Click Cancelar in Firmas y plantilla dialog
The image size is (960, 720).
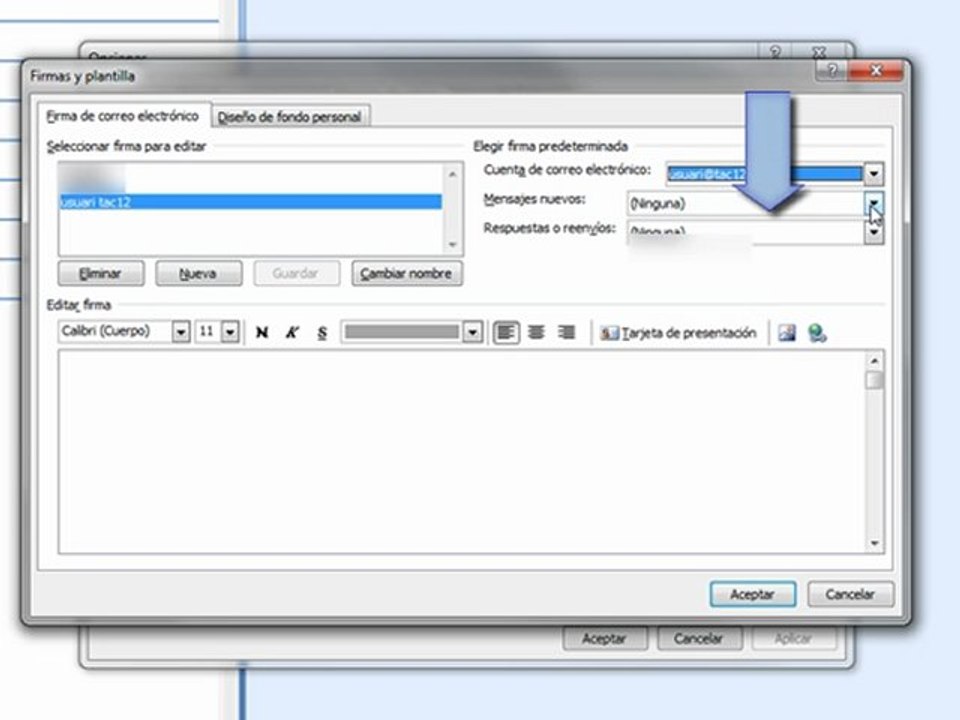coord(850,594)
